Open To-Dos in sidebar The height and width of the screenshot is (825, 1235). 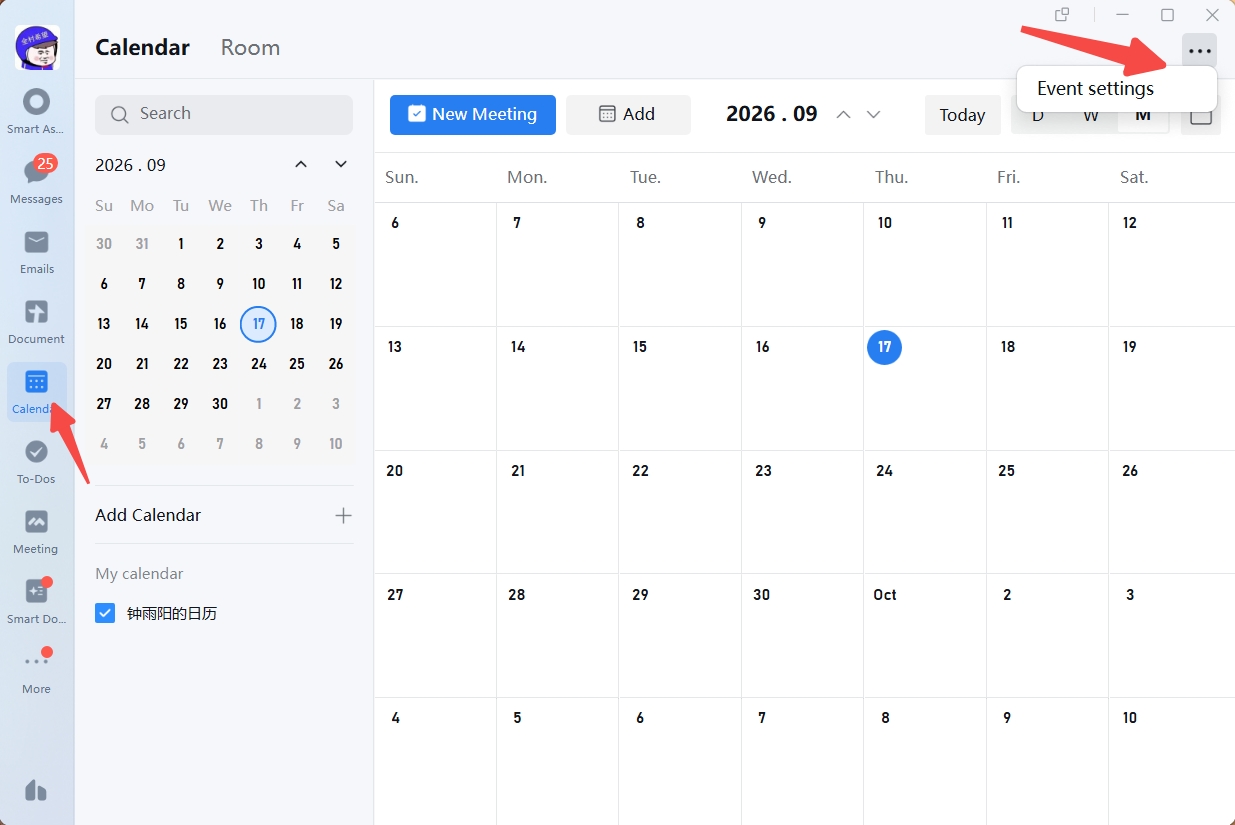[x=36, y=461]
